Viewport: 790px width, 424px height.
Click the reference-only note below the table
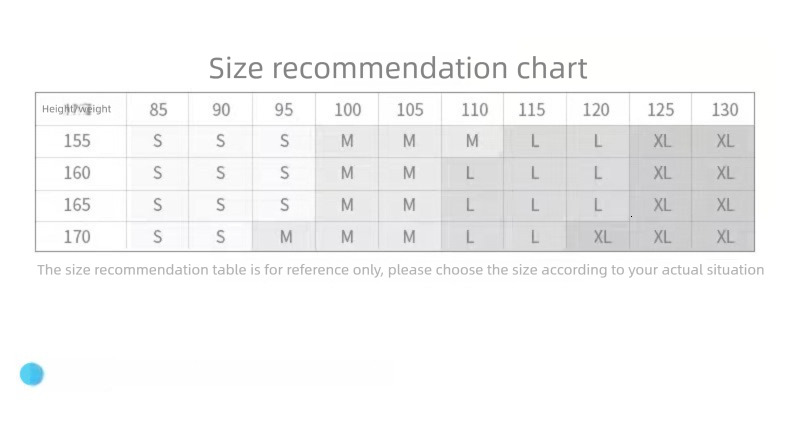400,270
